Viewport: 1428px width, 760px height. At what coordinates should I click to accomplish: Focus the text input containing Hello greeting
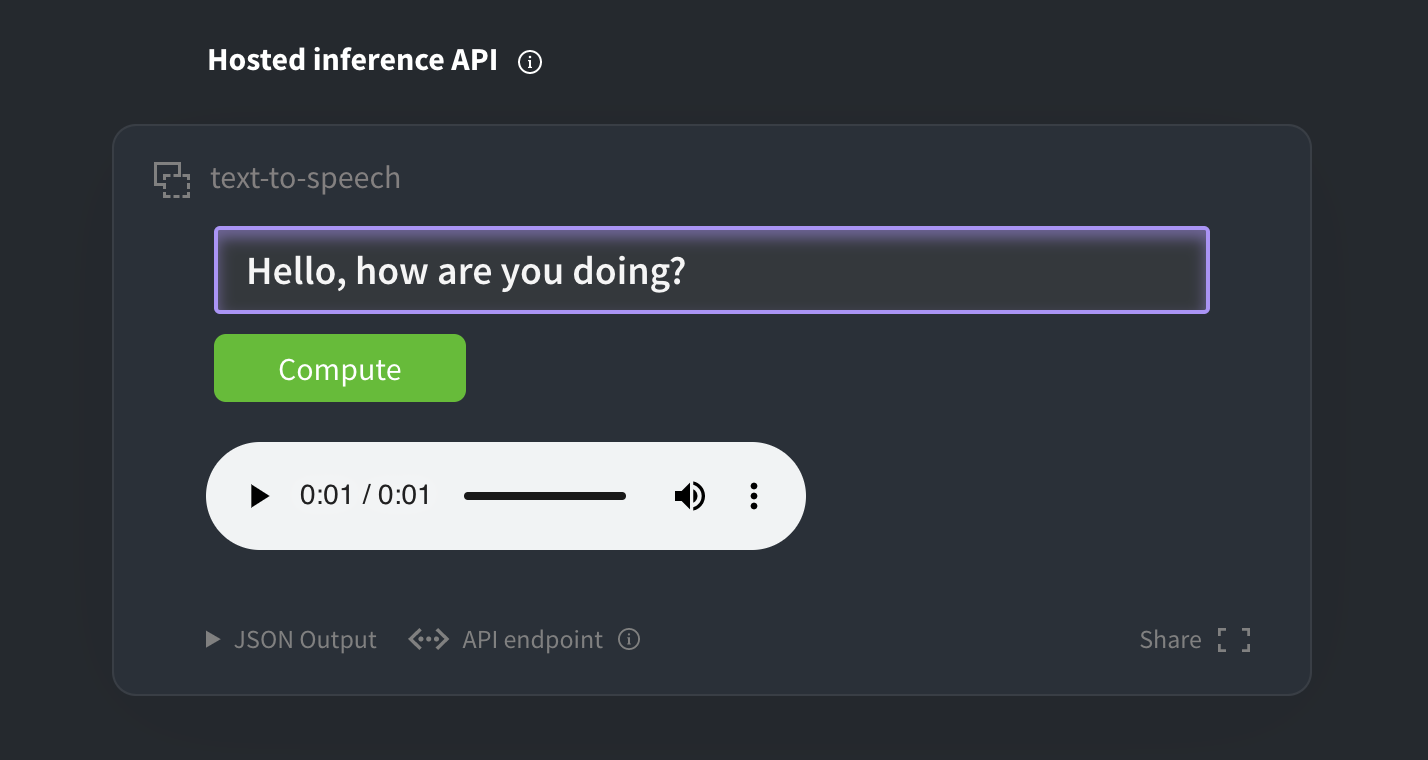pyautogui.click(x=712, y=270)
